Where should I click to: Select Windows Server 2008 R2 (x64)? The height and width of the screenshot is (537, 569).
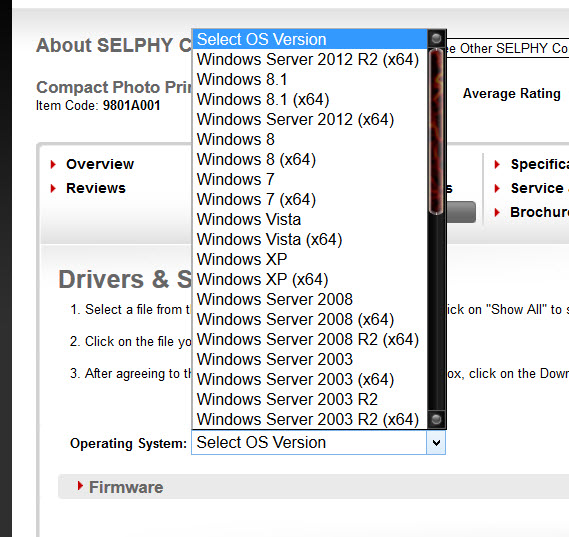310,339
